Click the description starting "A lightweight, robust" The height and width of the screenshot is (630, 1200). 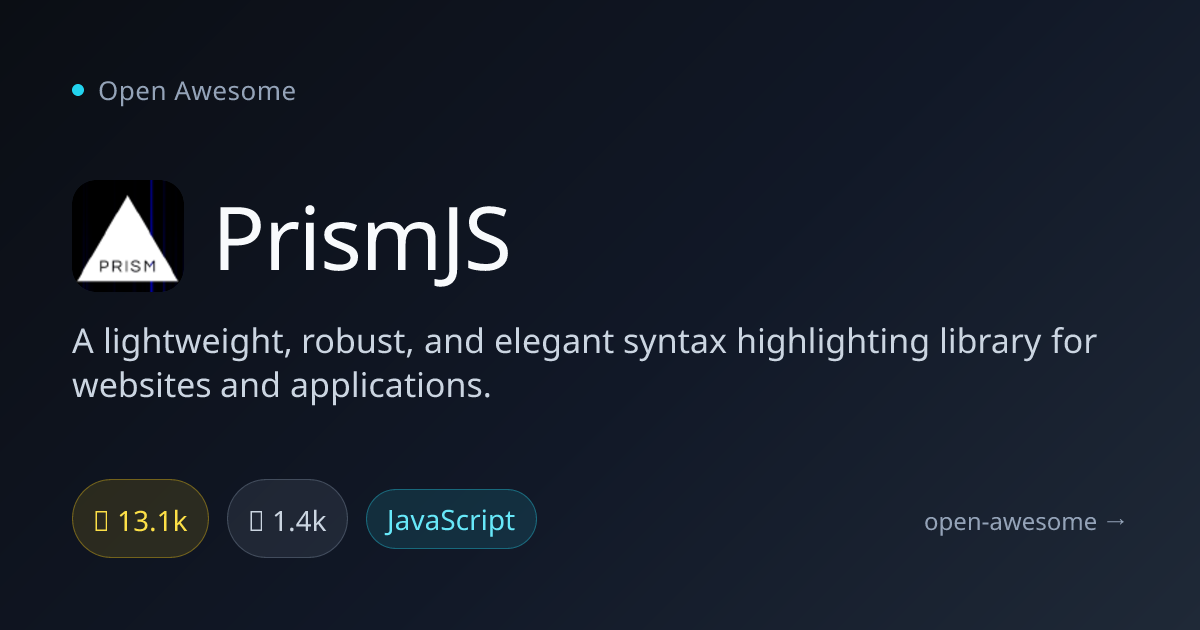point(584,363)
